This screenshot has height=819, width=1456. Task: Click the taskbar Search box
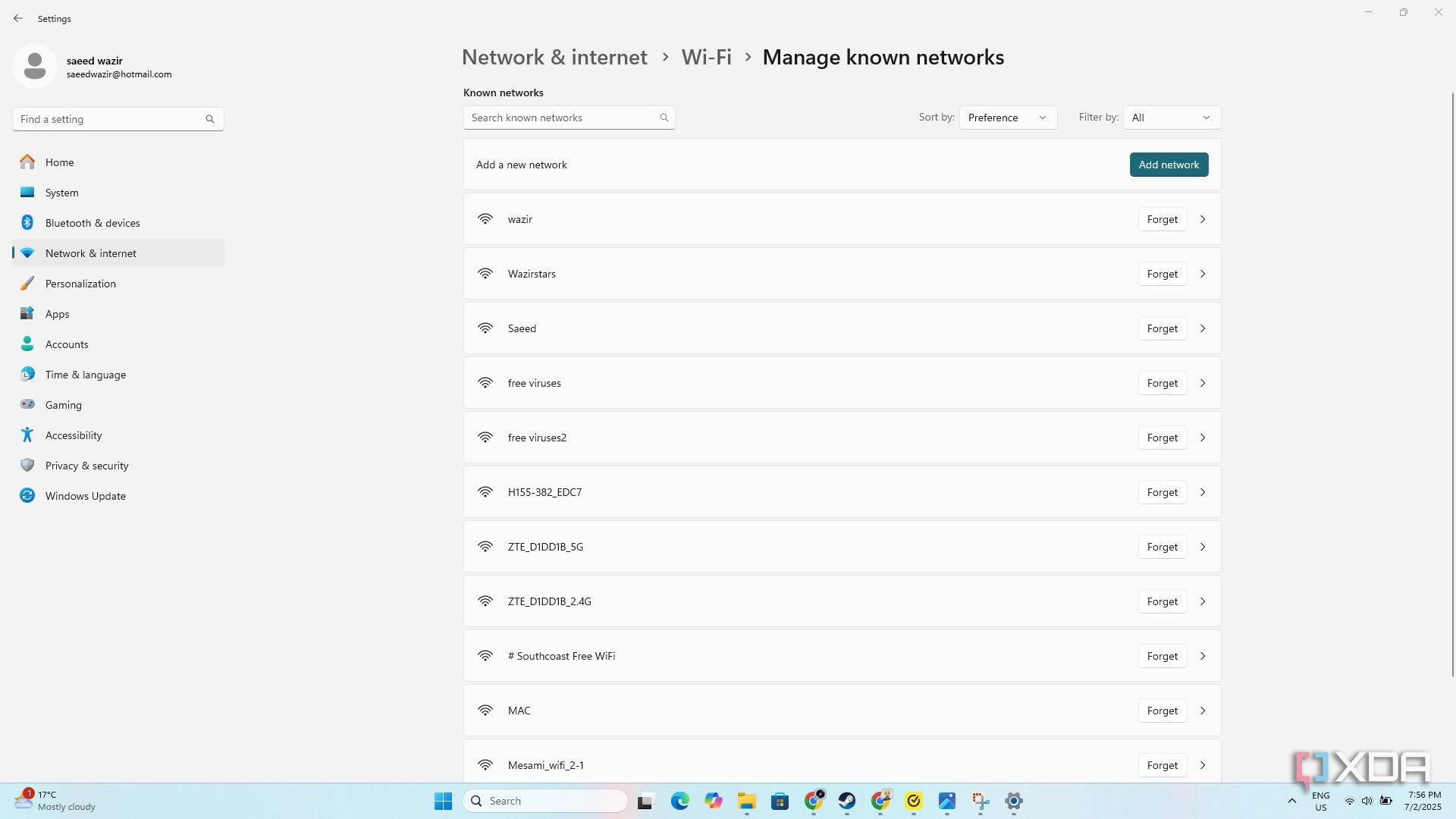545,801
